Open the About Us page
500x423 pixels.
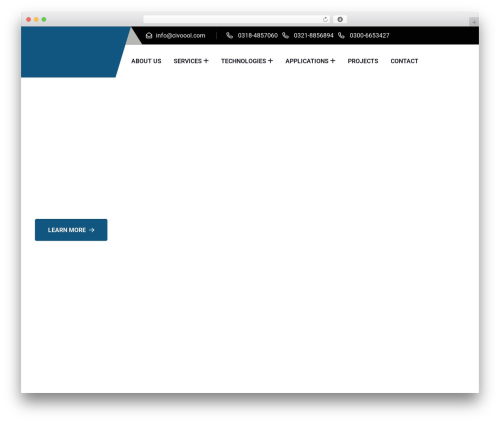pyautogui.click(x=146, y=61)
